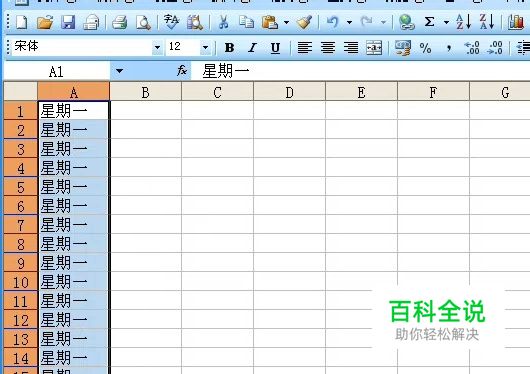This screenshot has width=530, height=374.
Task: Select column F header
Action: point(433,92)
